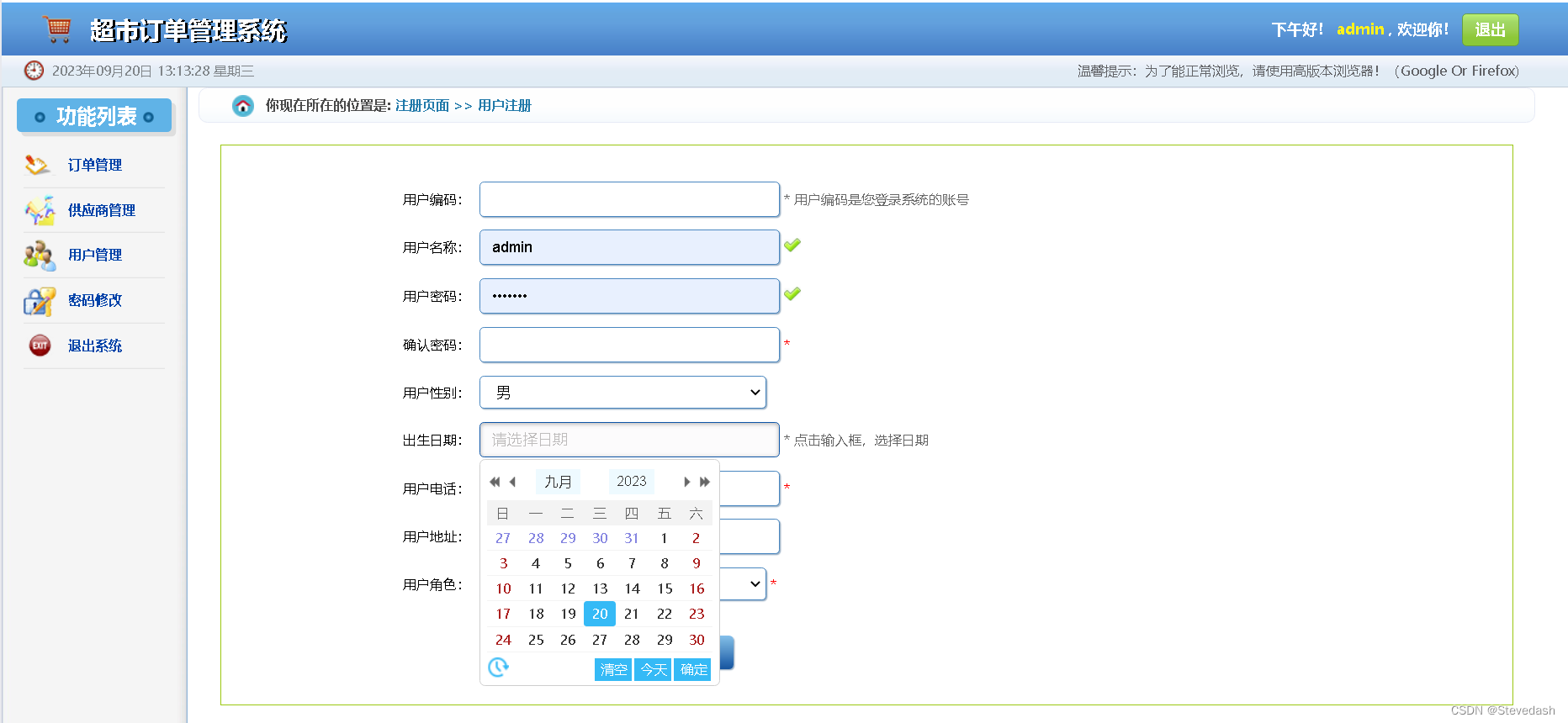Screen dimensions: 1568x723
Task: Click the 确定 button in calendar
Action: point(693,670)
